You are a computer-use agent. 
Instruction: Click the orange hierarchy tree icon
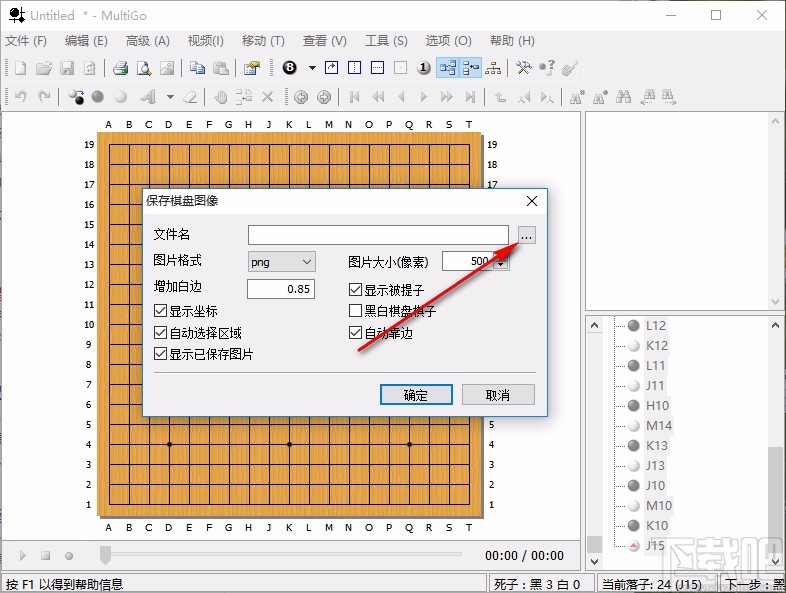[x=493, y=67]
